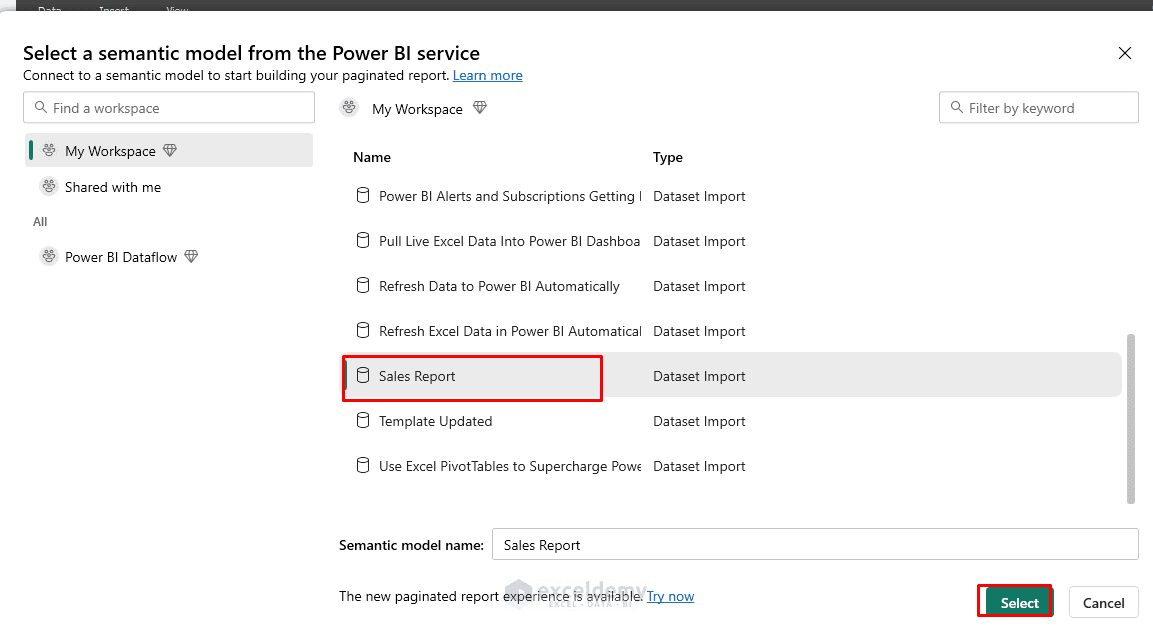Dismiss the dialog with Cancel button
The height and width of the screenshot is (626, 1153).
click(x=1103, y=602)
